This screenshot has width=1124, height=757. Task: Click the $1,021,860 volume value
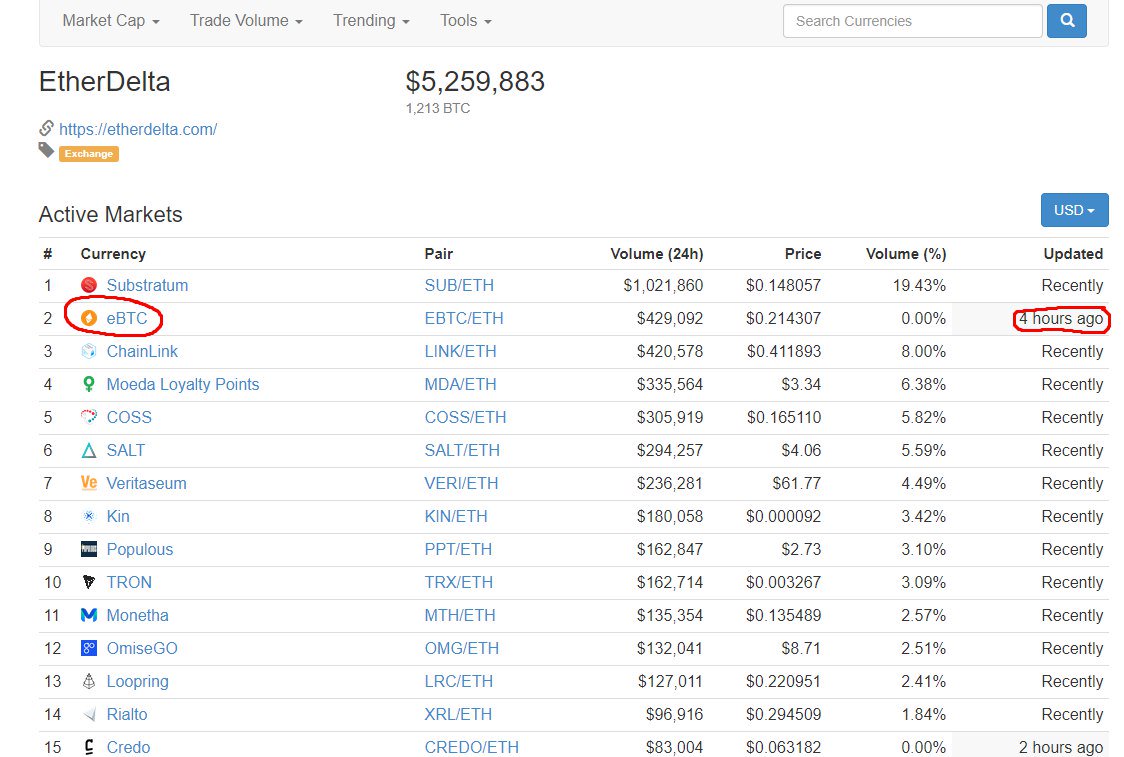point(663,285)
